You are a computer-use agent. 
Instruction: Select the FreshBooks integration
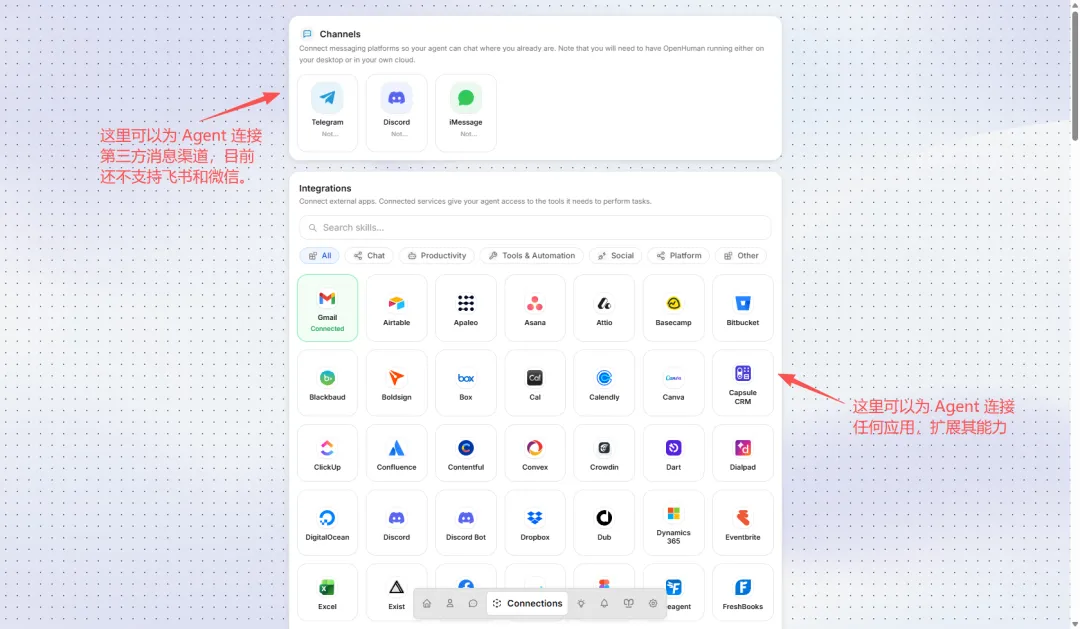(742, 592)
